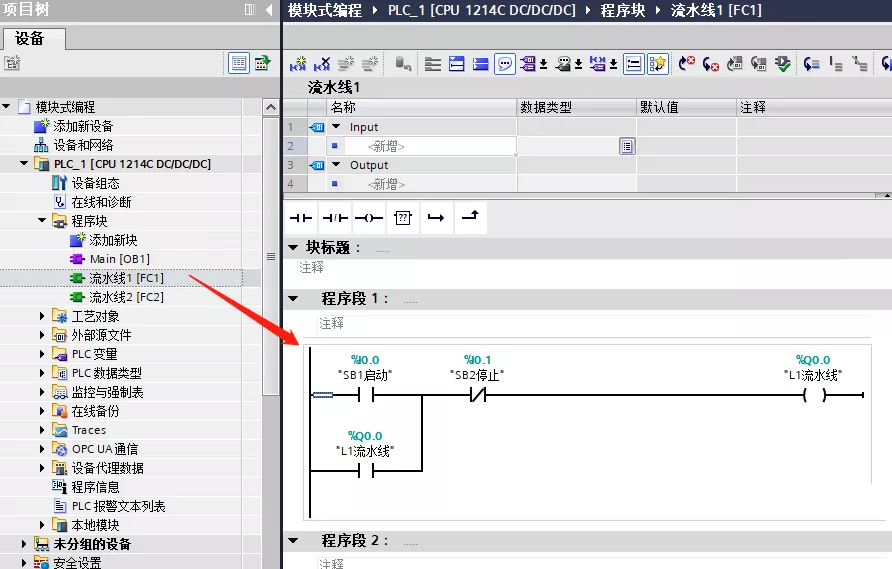The image size is (892, 569).
Task: Toggle network comments display button
Action: 505,64
